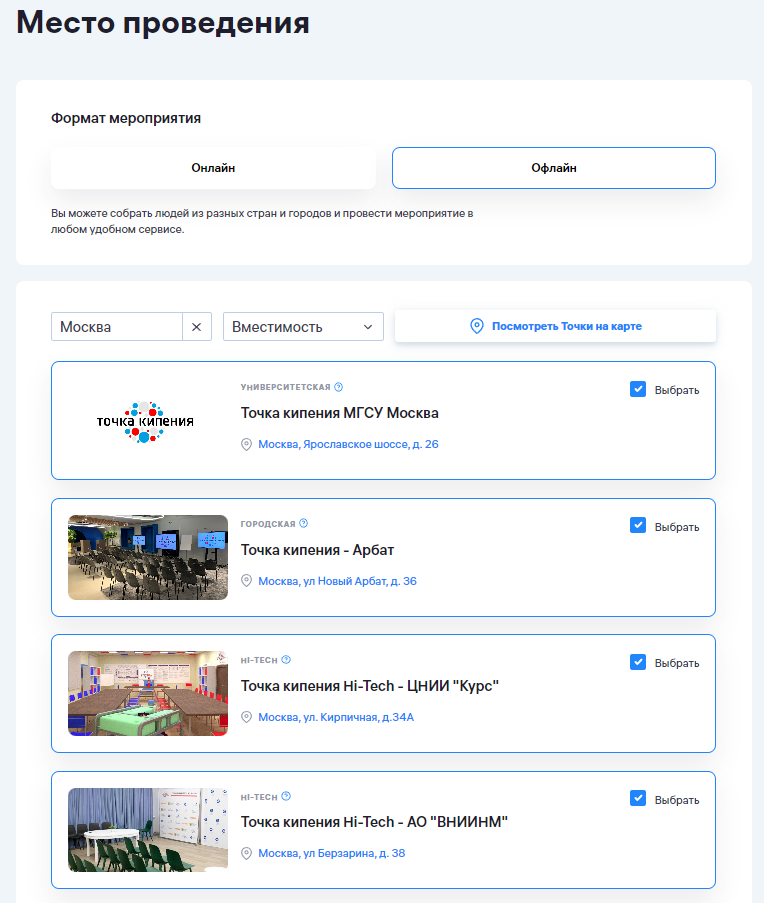
Task: Toggle the Выбрать checkbox for Точка кипения - Арбат
Action: (x=638, y=526)
